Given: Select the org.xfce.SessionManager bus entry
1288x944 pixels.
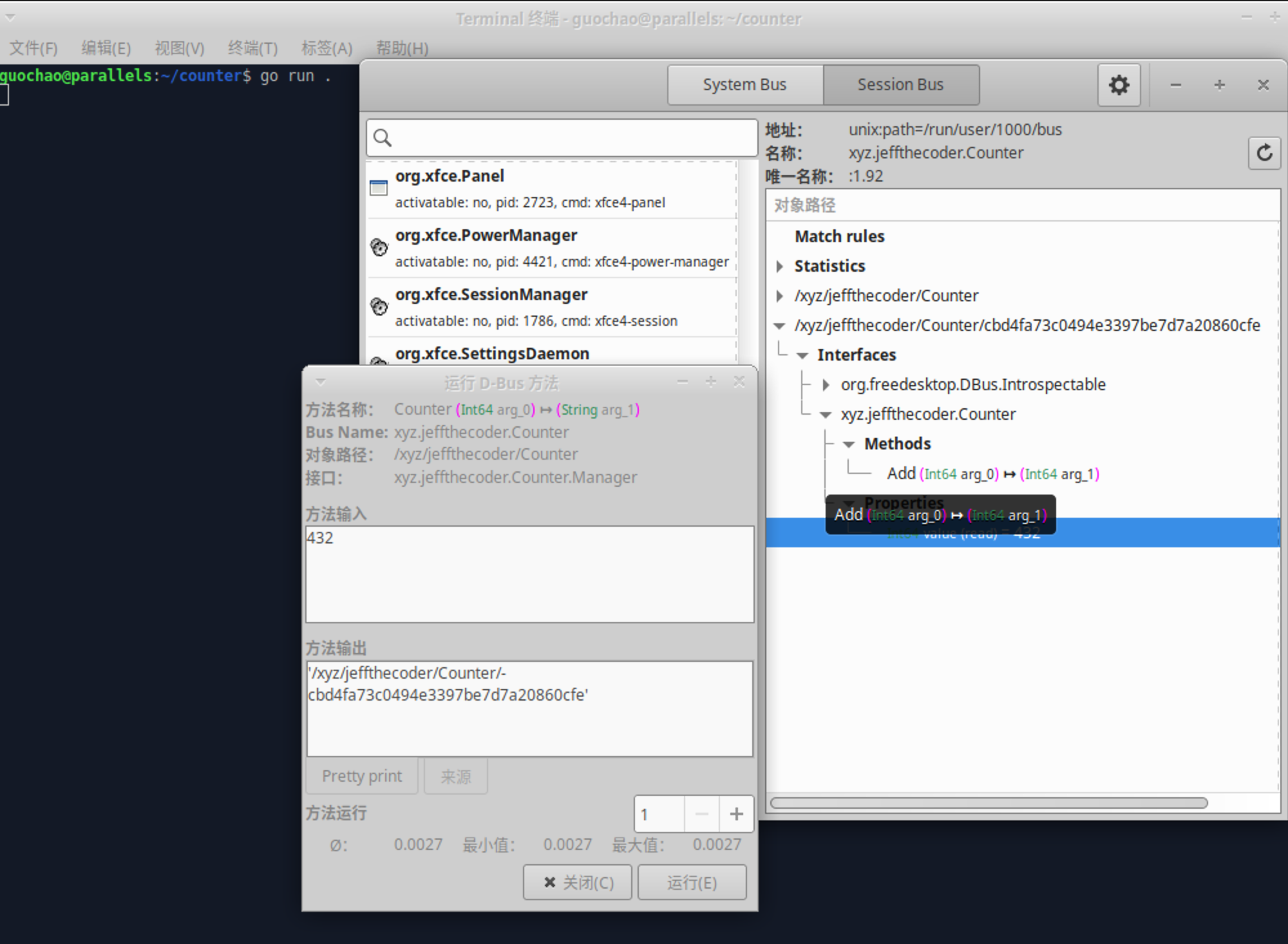Looking at the screenshot, I should pos(552,307).
